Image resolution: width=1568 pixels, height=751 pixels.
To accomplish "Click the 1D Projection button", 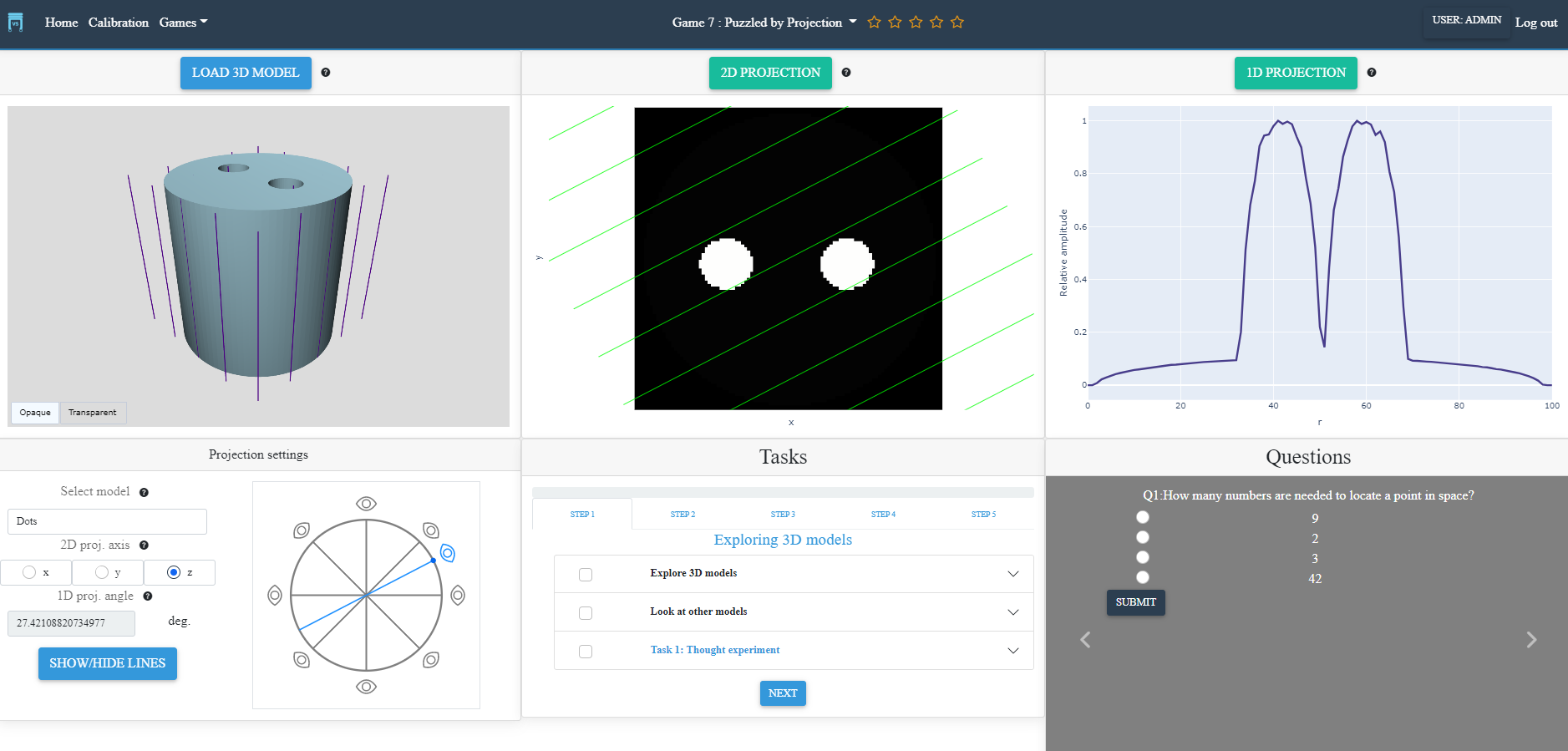I will (1296, 73).
